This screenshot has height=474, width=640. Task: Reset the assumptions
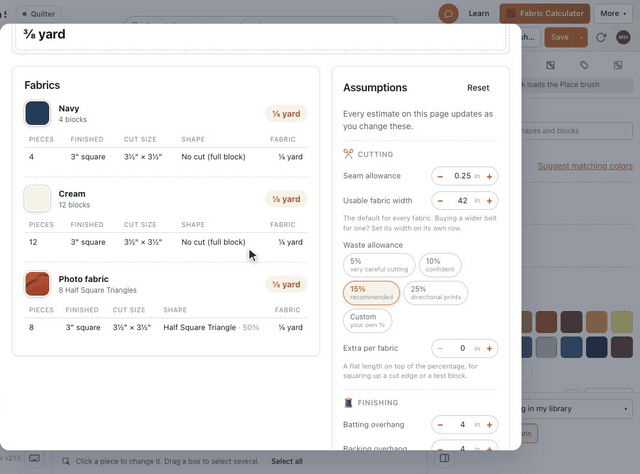pos(478,88)
